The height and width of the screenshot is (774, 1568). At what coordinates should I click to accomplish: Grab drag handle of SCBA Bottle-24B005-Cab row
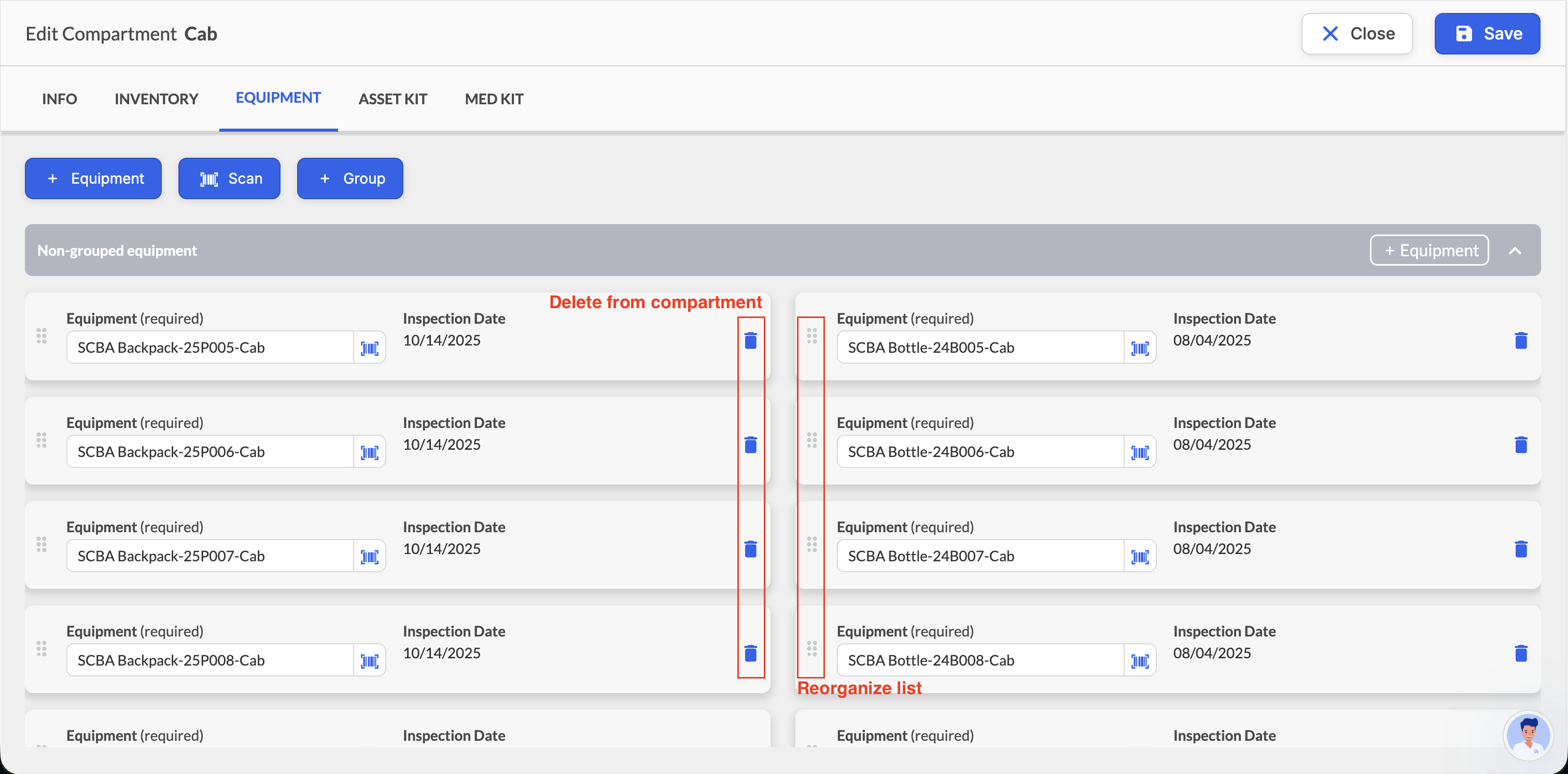click(x=812, y=336)
